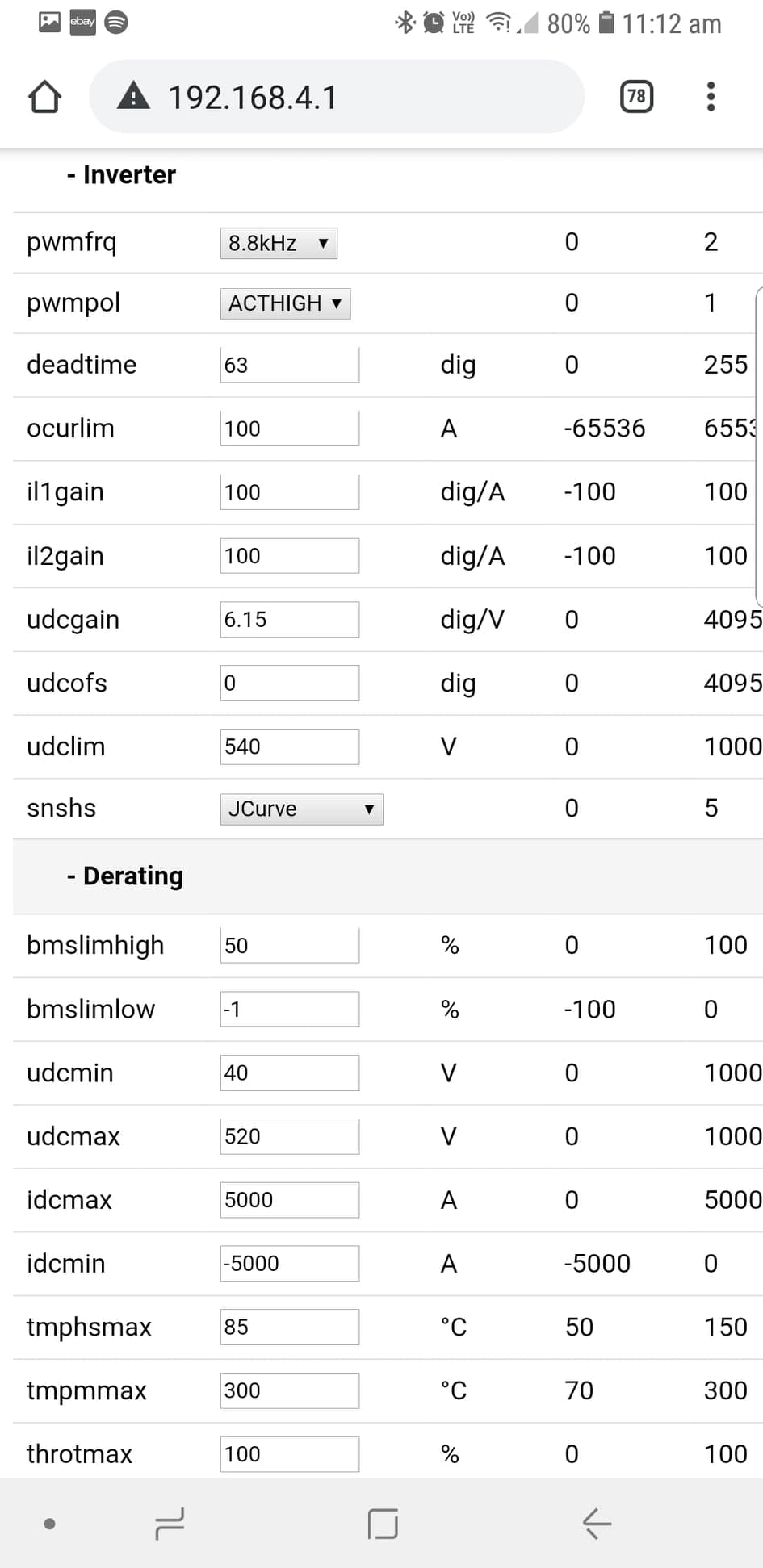This screenshot has height=1568, width=763.
Task: Select the udcgain 6.15 input field
Action: (x=290, y=620)
